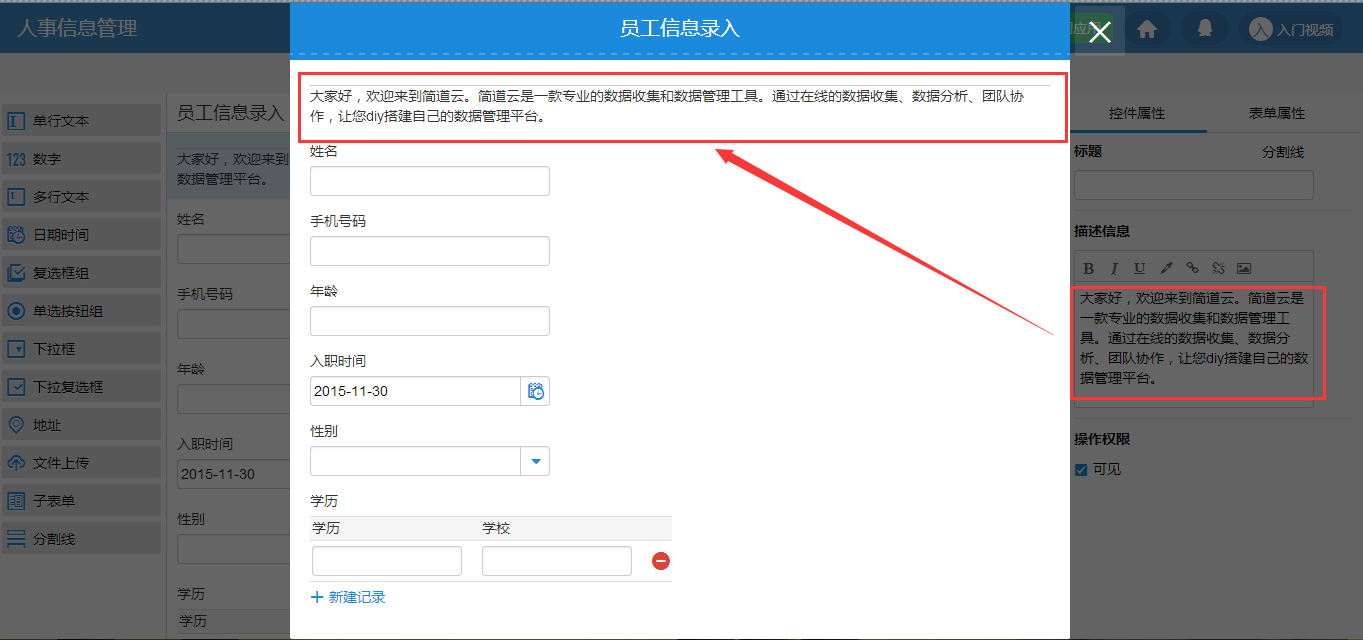
Task: Add a 文件上传 widget from the palette
Action: pyautogui.click(x=81, y=463)
